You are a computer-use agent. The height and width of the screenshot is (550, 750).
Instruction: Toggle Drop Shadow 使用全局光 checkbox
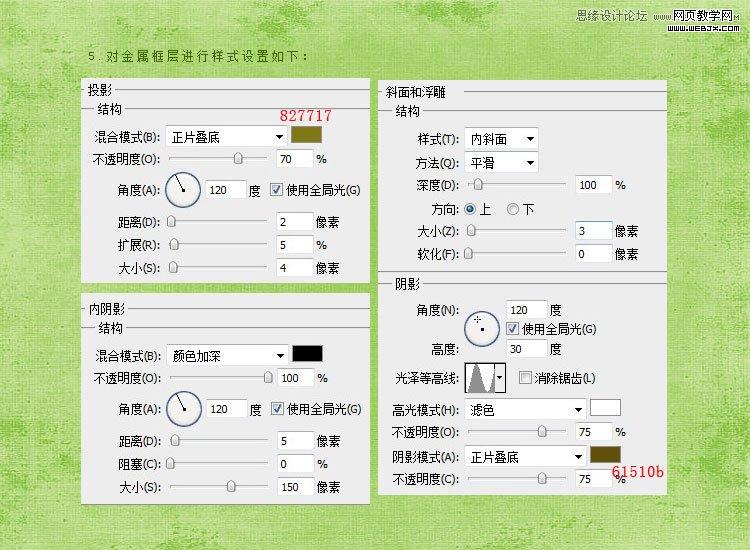click(x=276, y=189)
